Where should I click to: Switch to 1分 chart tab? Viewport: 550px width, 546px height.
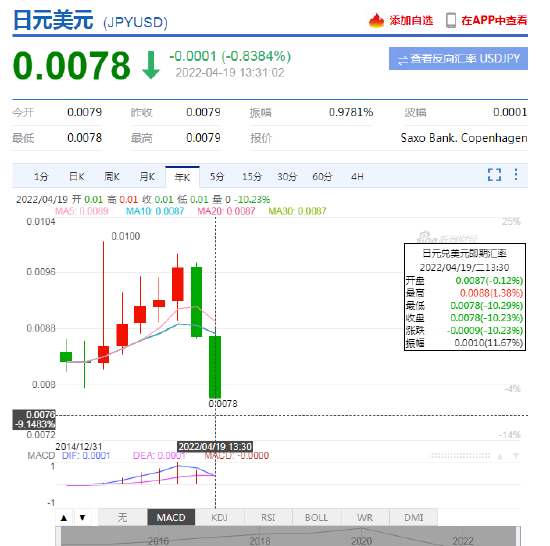point(41,176)
